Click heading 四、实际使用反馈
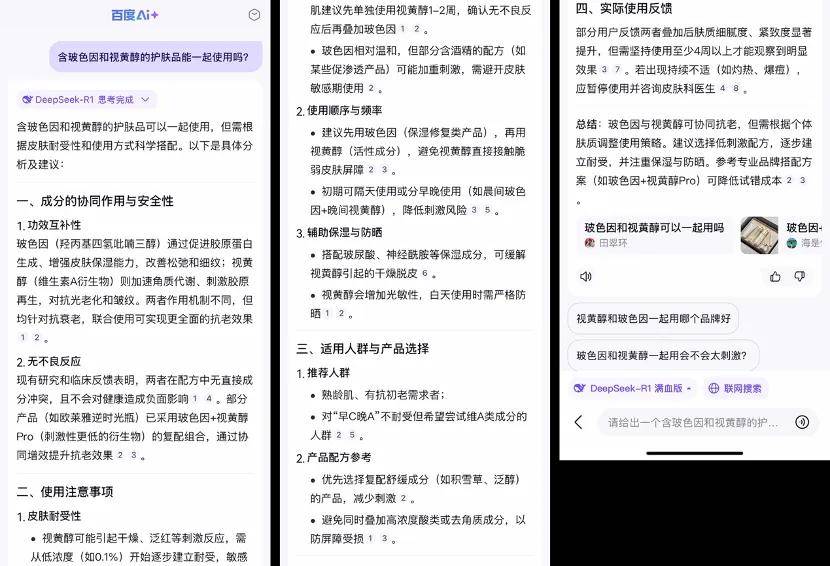Viewport: 830px width, 566px height. [x=624, y=8]
